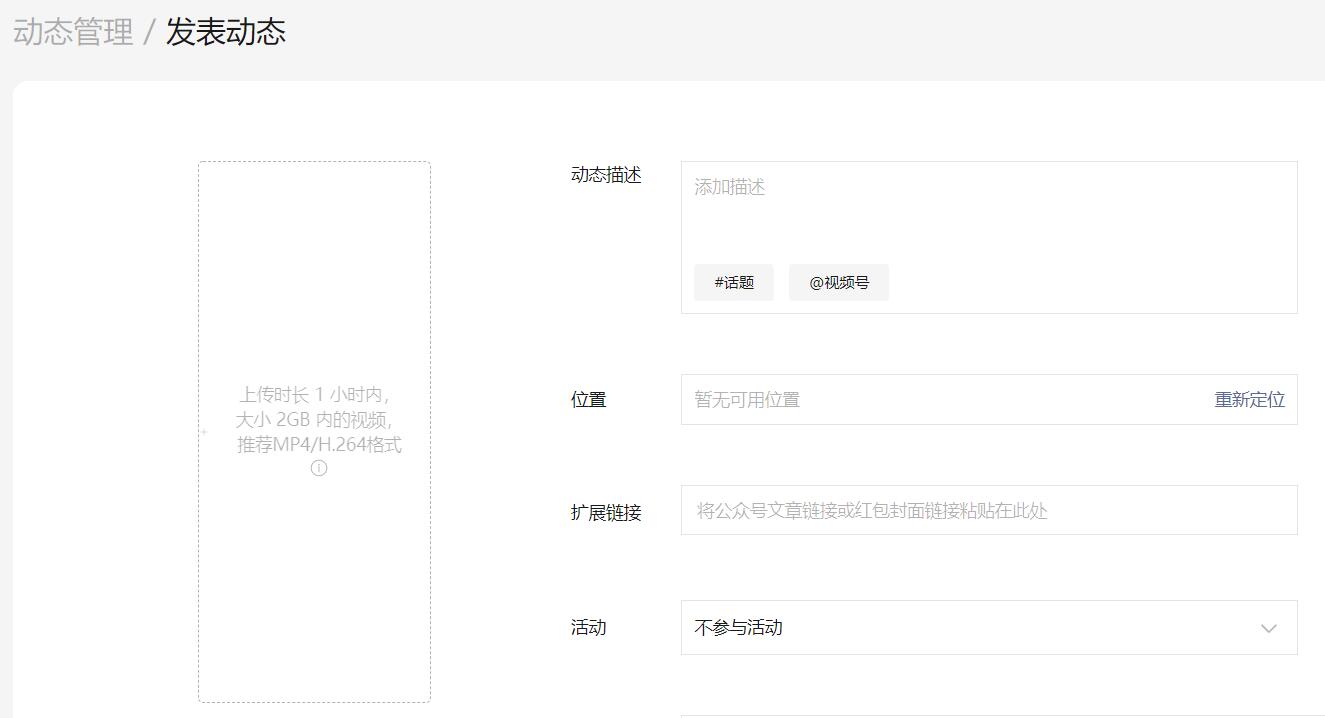Insert a #话题 hashtag topic
Image resolution: width=1325 pixels, height=718 pixels.
[x=734, y=283]
